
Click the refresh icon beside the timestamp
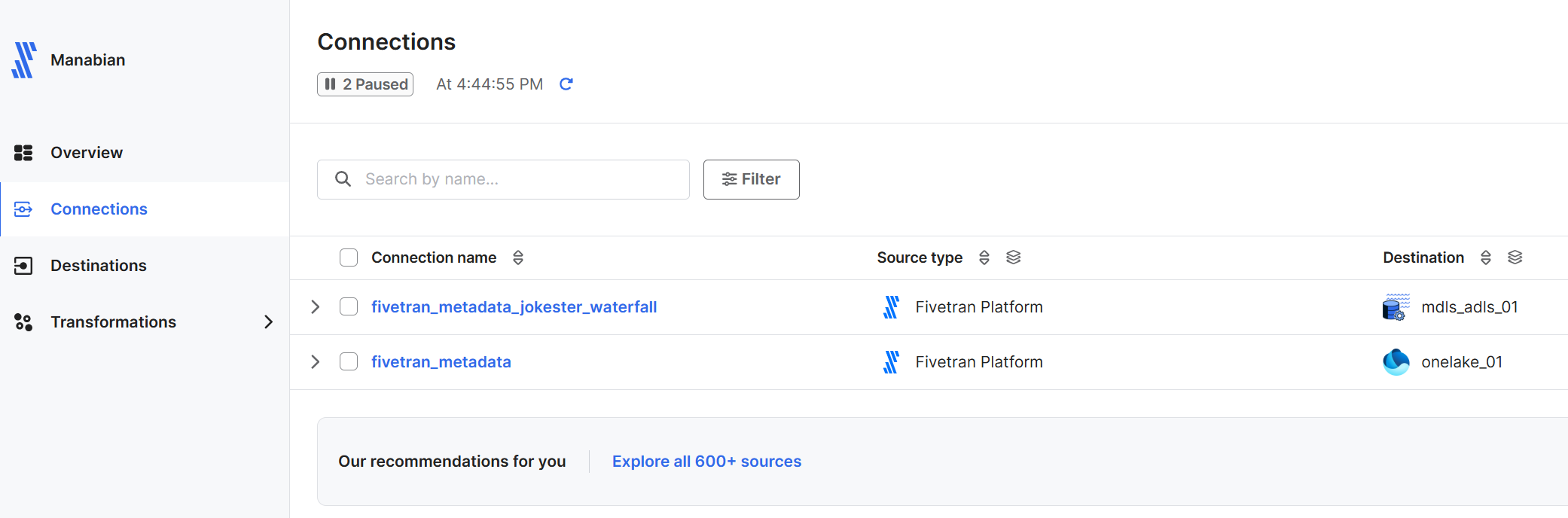tap(566, 84)
